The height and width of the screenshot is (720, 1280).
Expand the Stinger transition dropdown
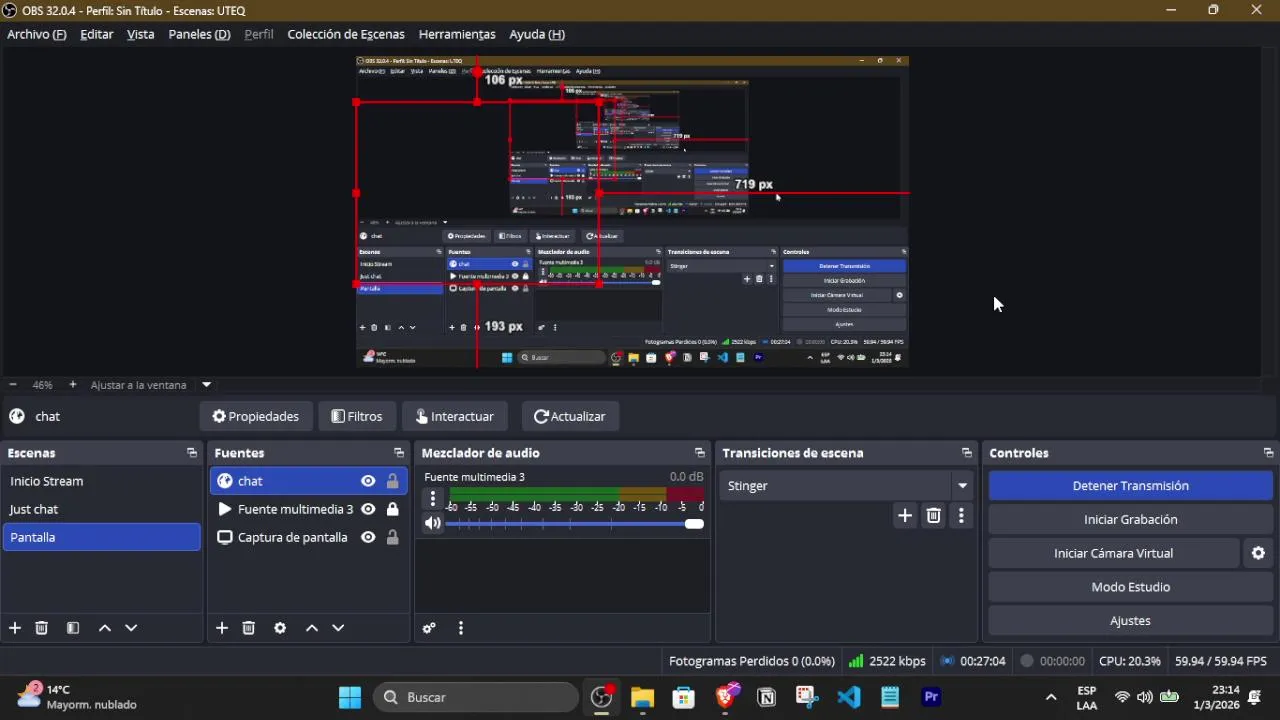[962, 486]
